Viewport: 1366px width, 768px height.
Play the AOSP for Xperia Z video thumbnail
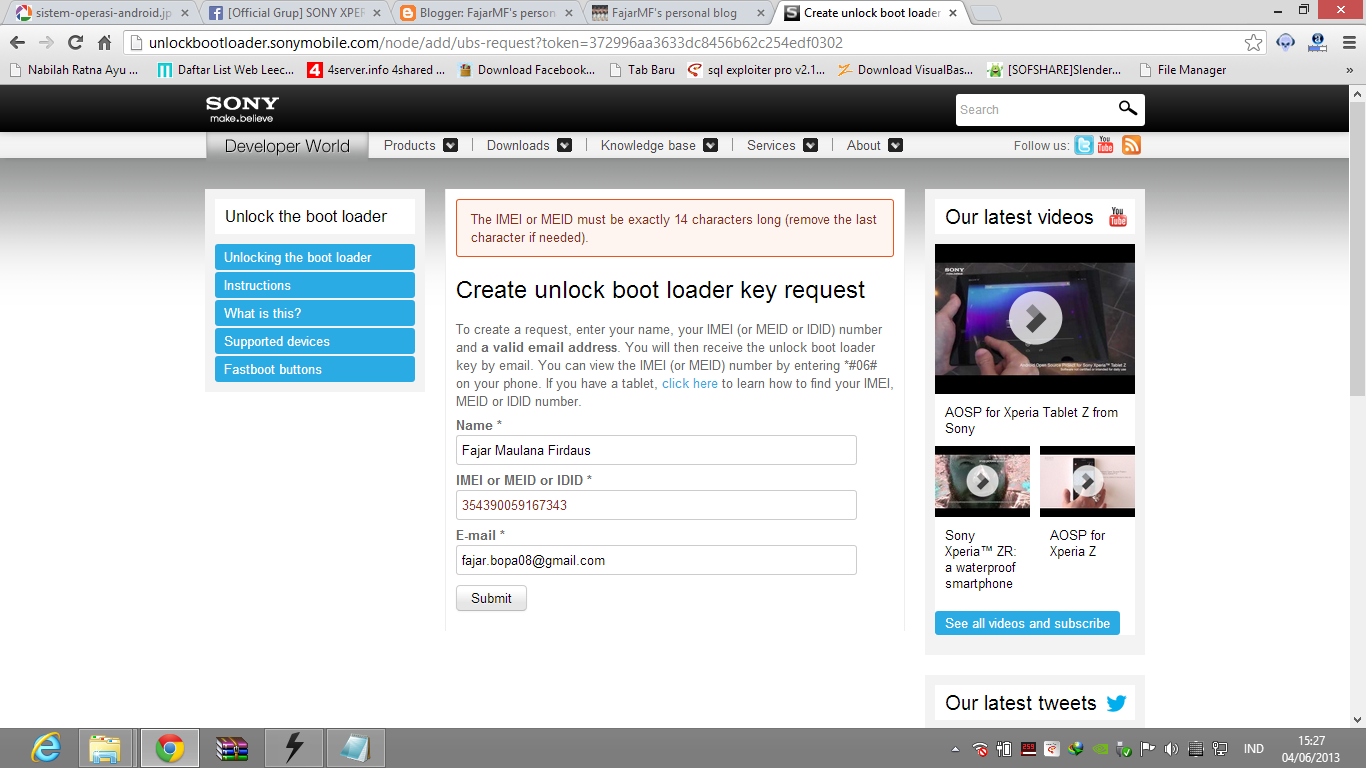[1087, 481]
